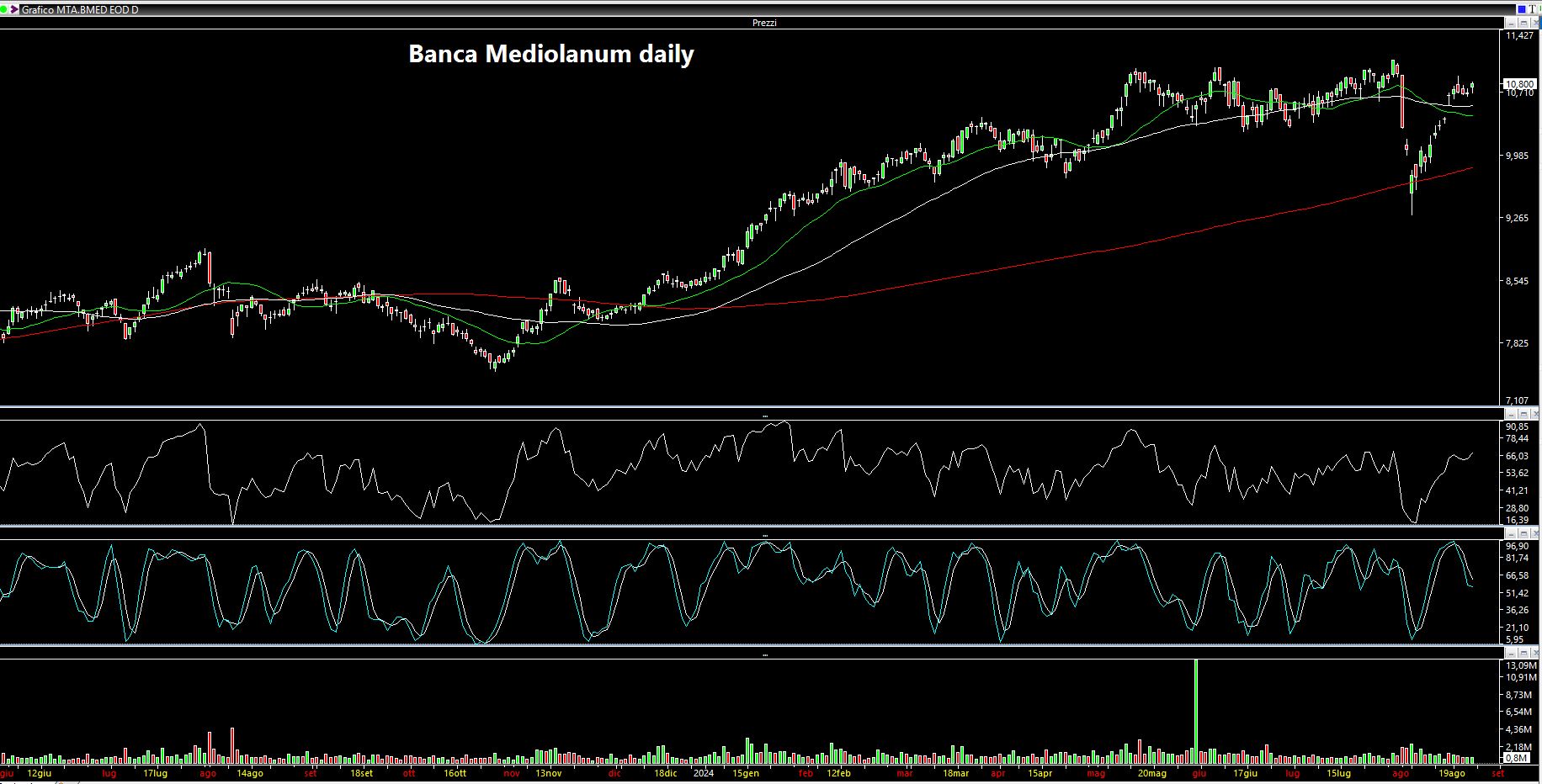Click the '18dic' date label on time axis
This screenshot has height=784, width=1542.
664,773
